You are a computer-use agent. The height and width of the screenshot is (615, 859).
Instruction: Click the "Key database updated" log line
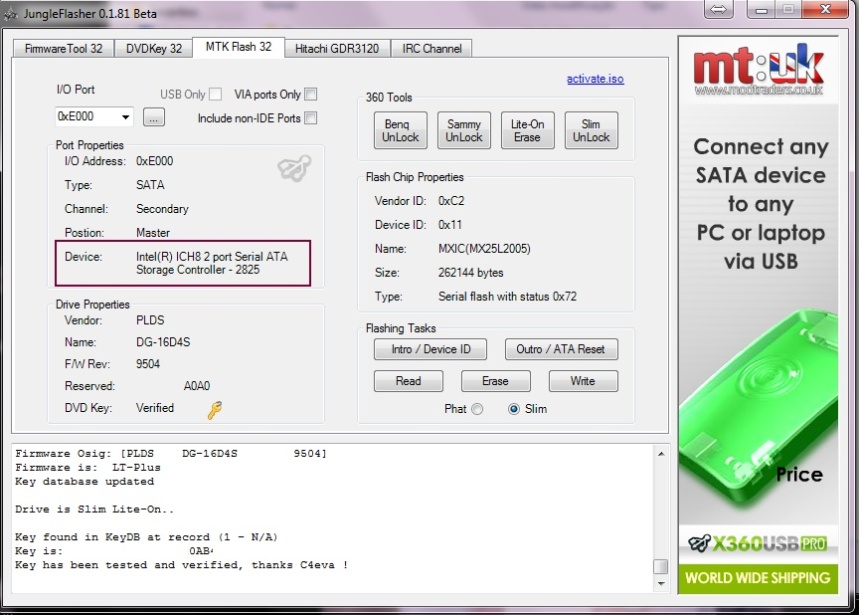tap(84, 482)
